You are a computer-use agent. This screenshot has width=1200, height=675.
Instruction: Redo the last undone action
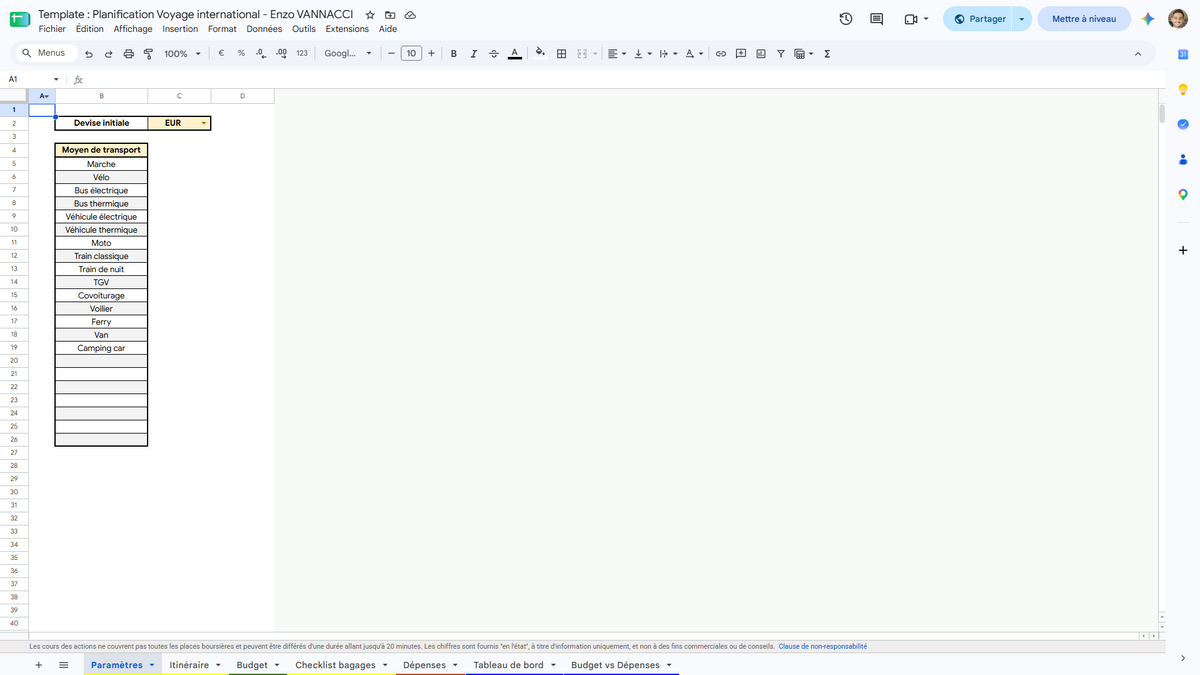tap(108, 54)
